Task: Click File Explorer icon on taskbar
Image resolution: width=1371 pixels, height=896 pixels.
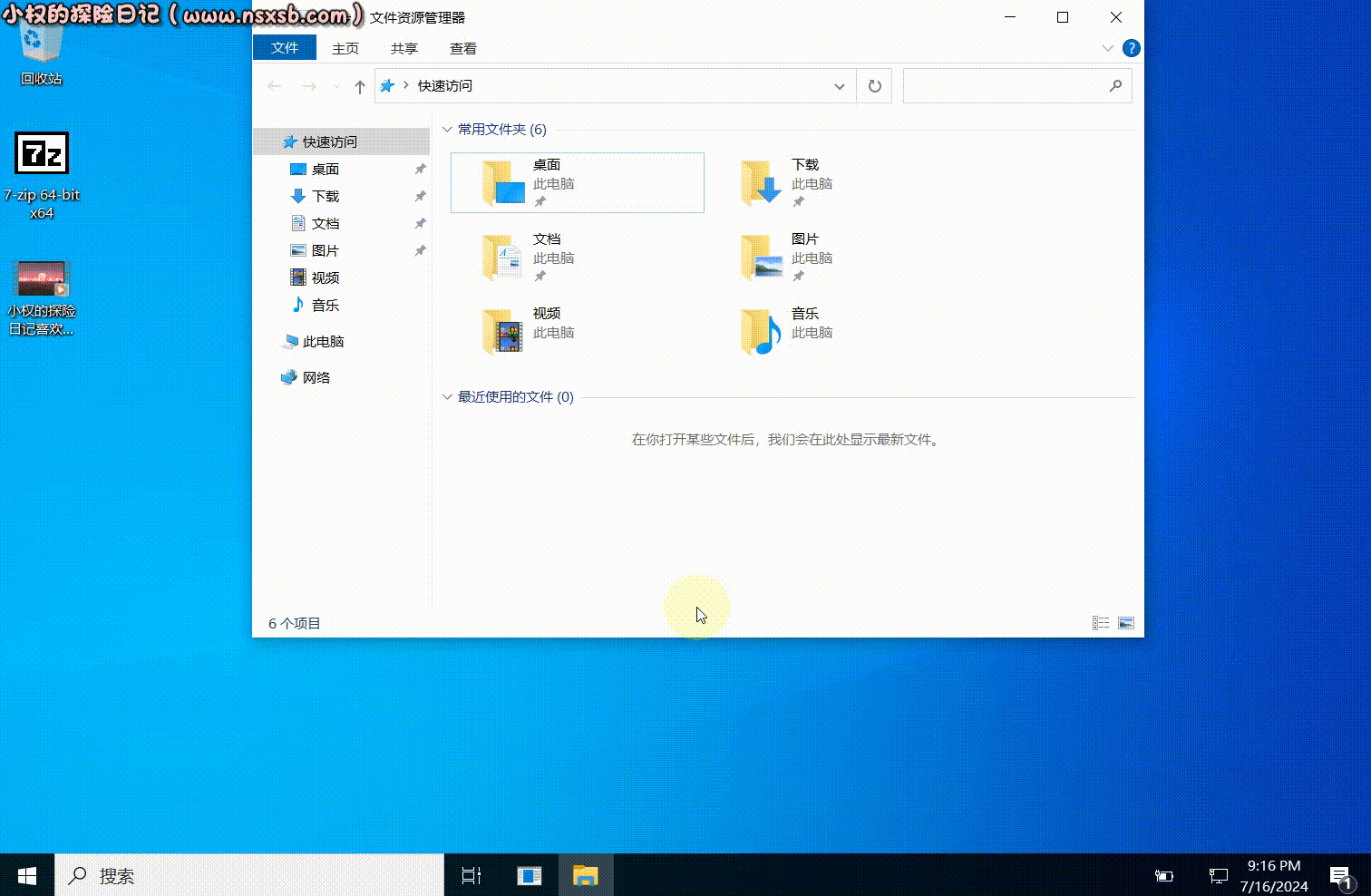Action: [586, 875]
